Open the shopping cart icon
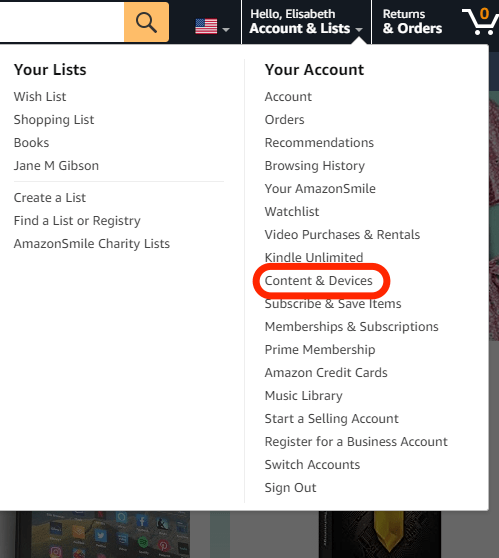Image resolution: width=499 pixels, height=558 pixels. 480,21
